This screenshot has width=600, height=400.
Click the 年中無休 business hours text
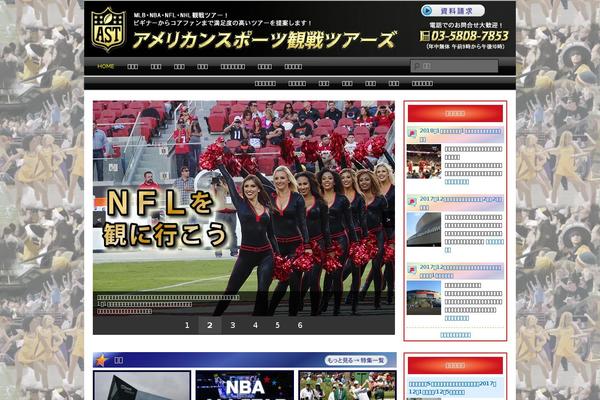(465, 47)
